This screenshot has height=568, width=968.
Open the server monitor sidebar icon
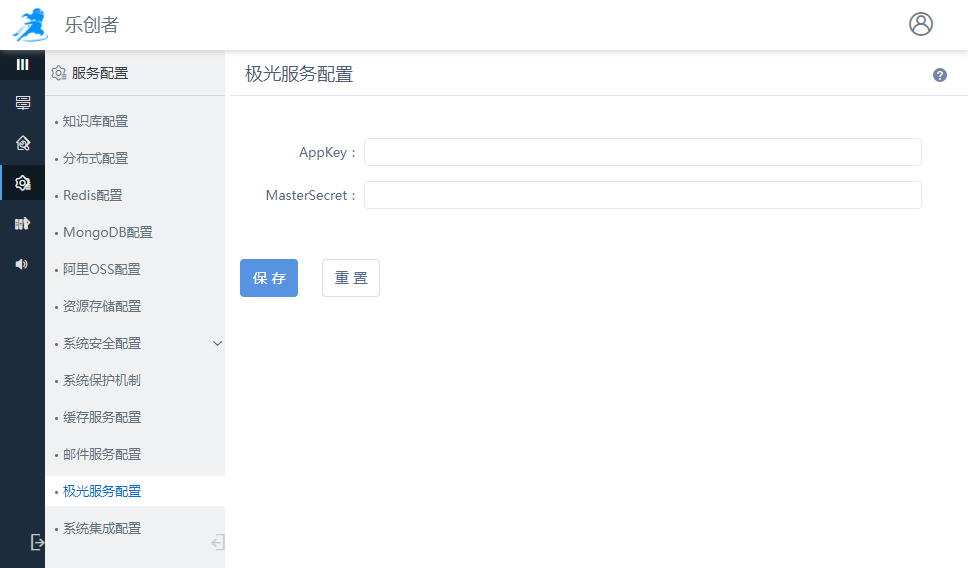click(22, 103)
